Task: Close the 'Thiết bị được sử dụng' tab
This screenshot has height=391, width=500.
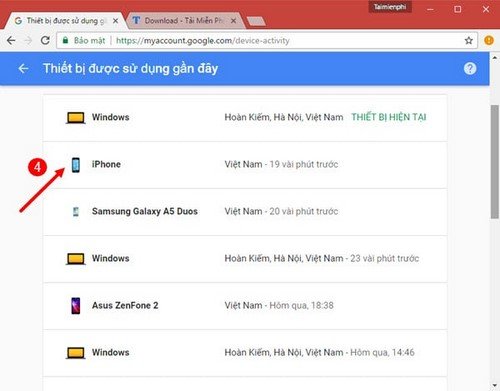Action: 115,21
